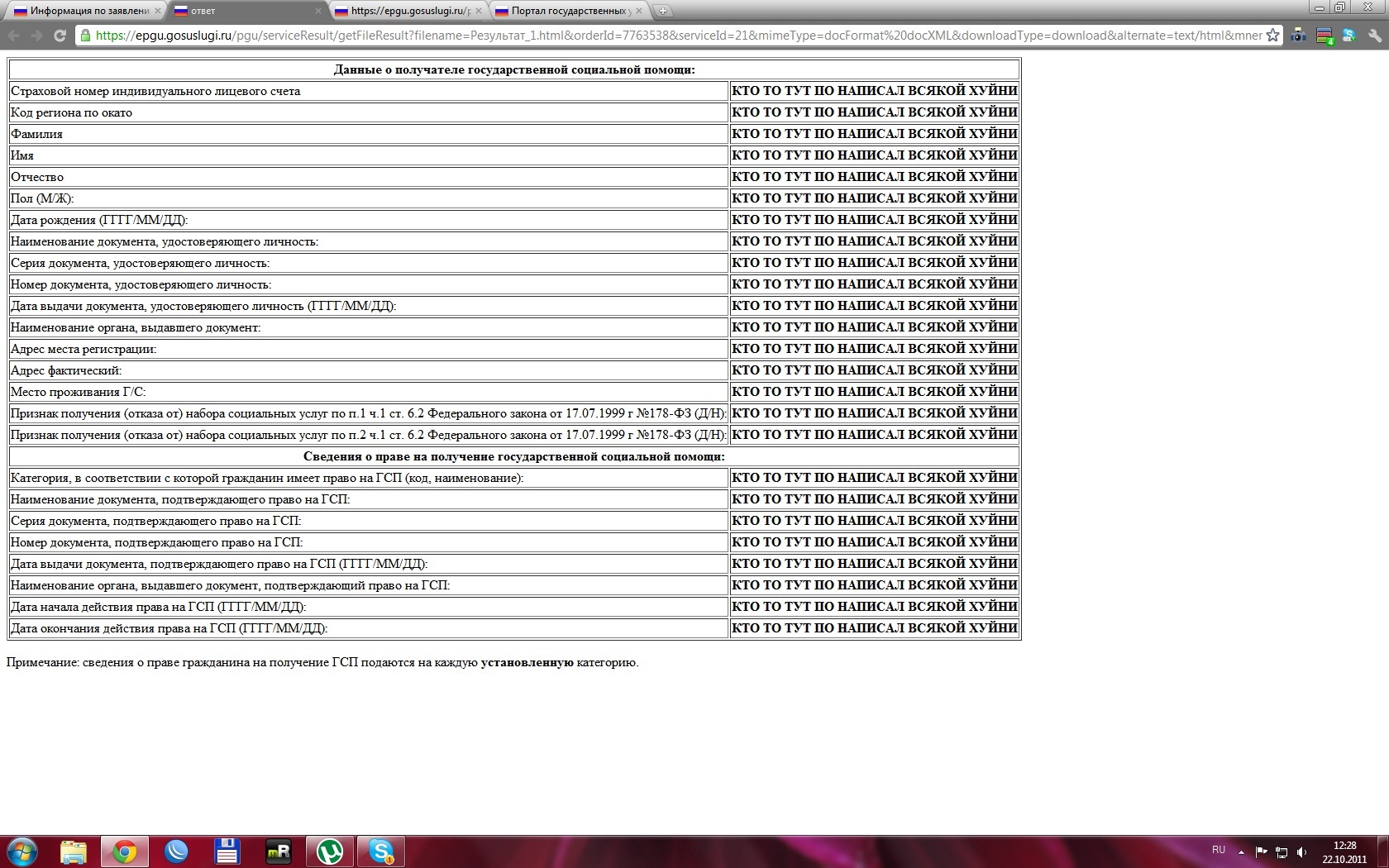
Task: Click 'Номер документа, удостоверяющего личность:' label
Action: tap(141, 284)
